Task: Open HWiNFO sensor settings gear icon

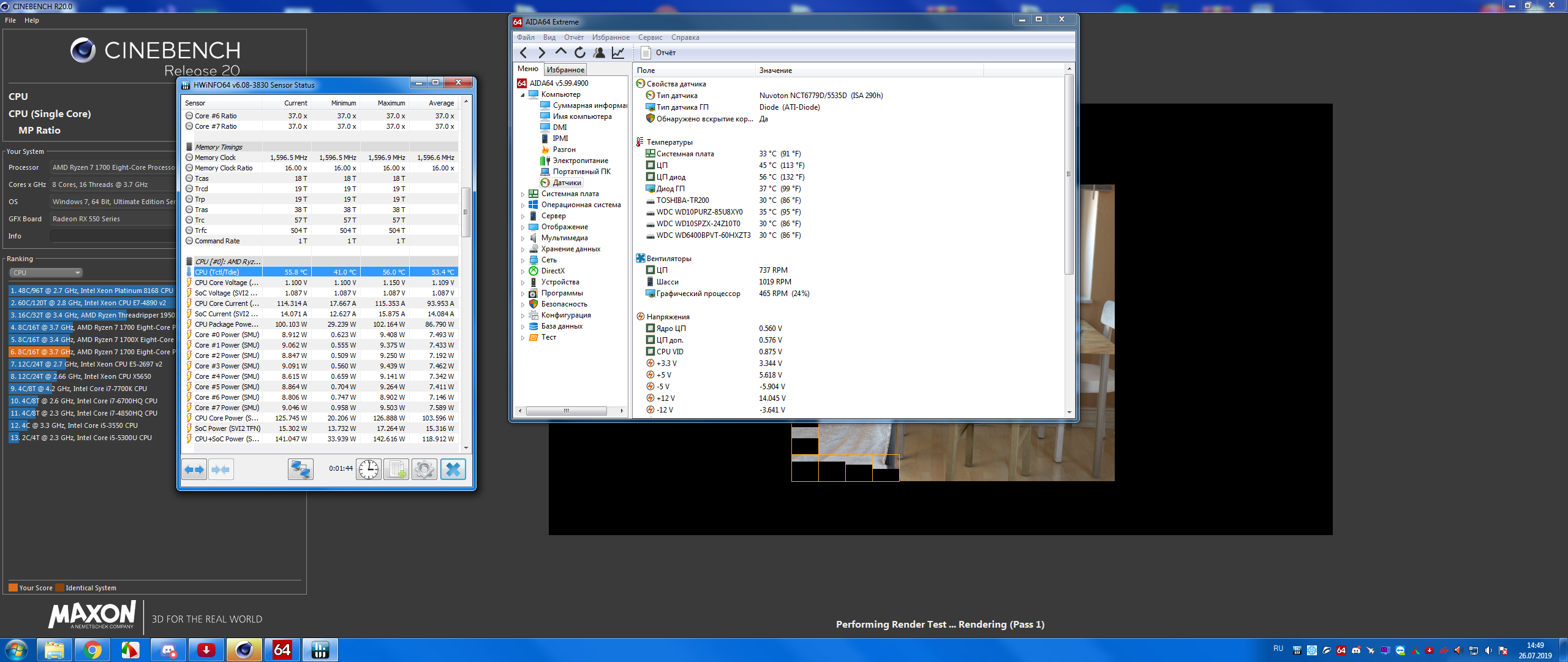Action: pyautogui.click(x=424, y=470)
